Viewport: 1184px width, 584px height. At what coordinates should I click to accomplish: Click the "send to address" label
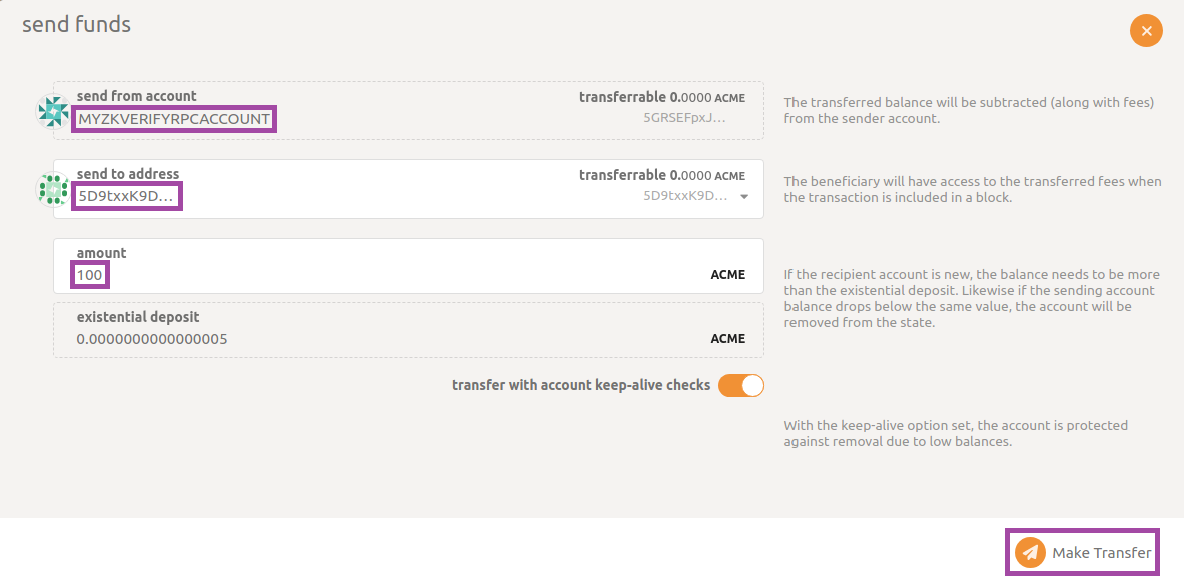click(128, 174)
